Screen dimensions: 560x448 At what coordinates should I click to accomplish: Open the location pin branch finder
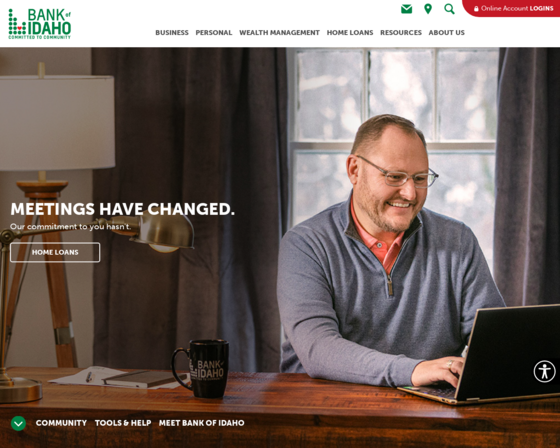pyautogui.click(x=428, y=9)
